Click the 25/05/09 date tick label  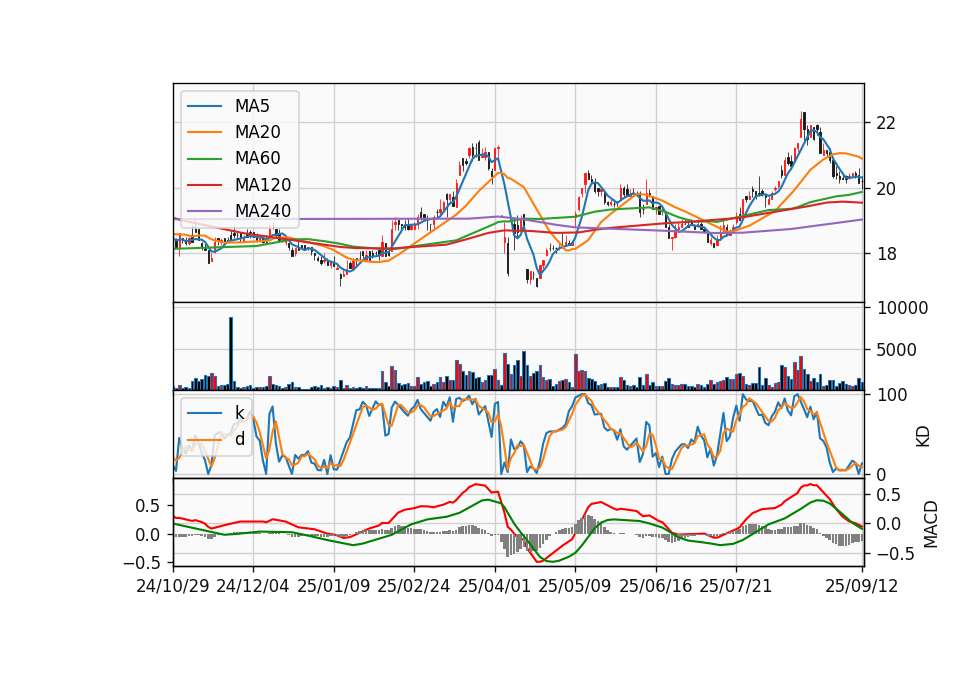click(x=575, y=586)
